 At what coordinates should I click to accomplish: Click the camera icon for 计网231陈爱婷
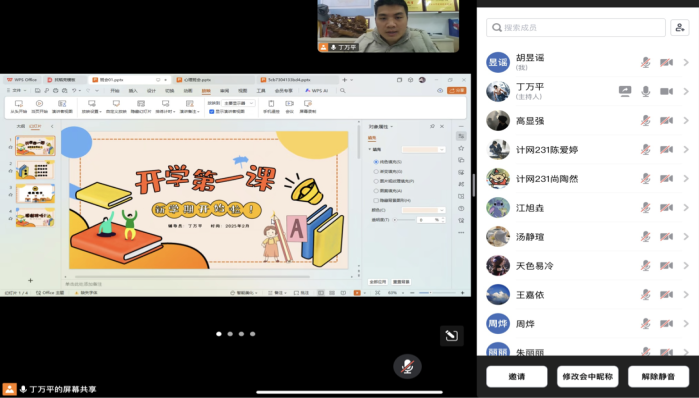[x=666, y=150]
